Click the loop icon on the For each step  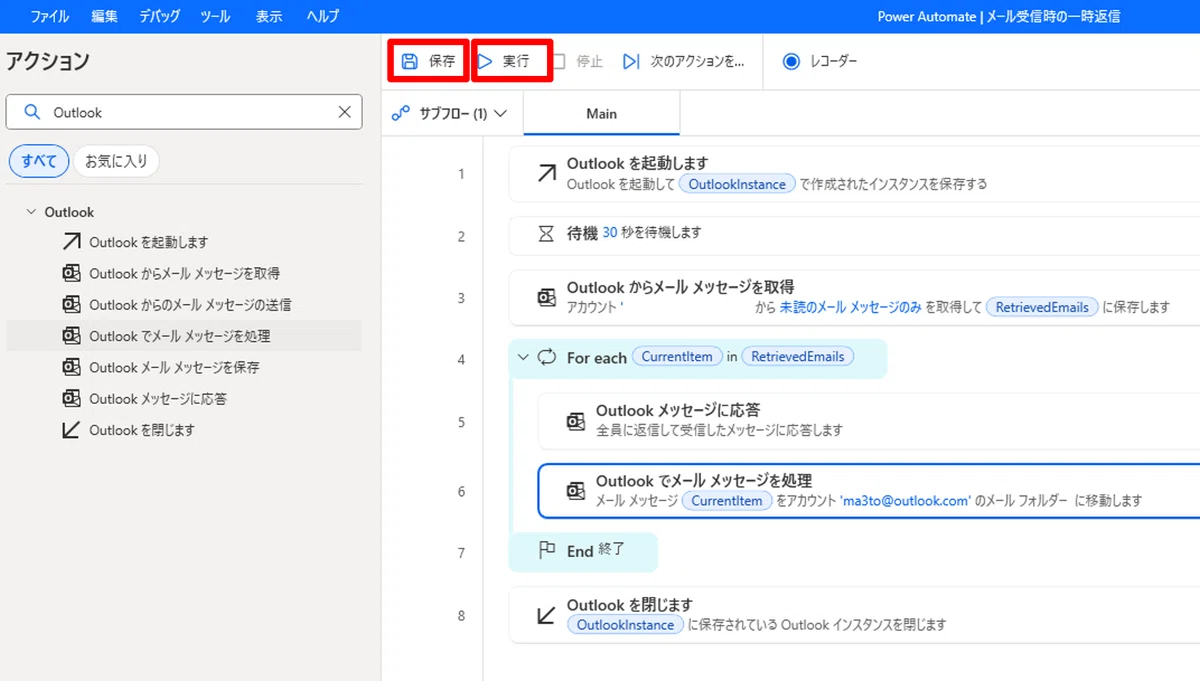[x=547, y=357]
